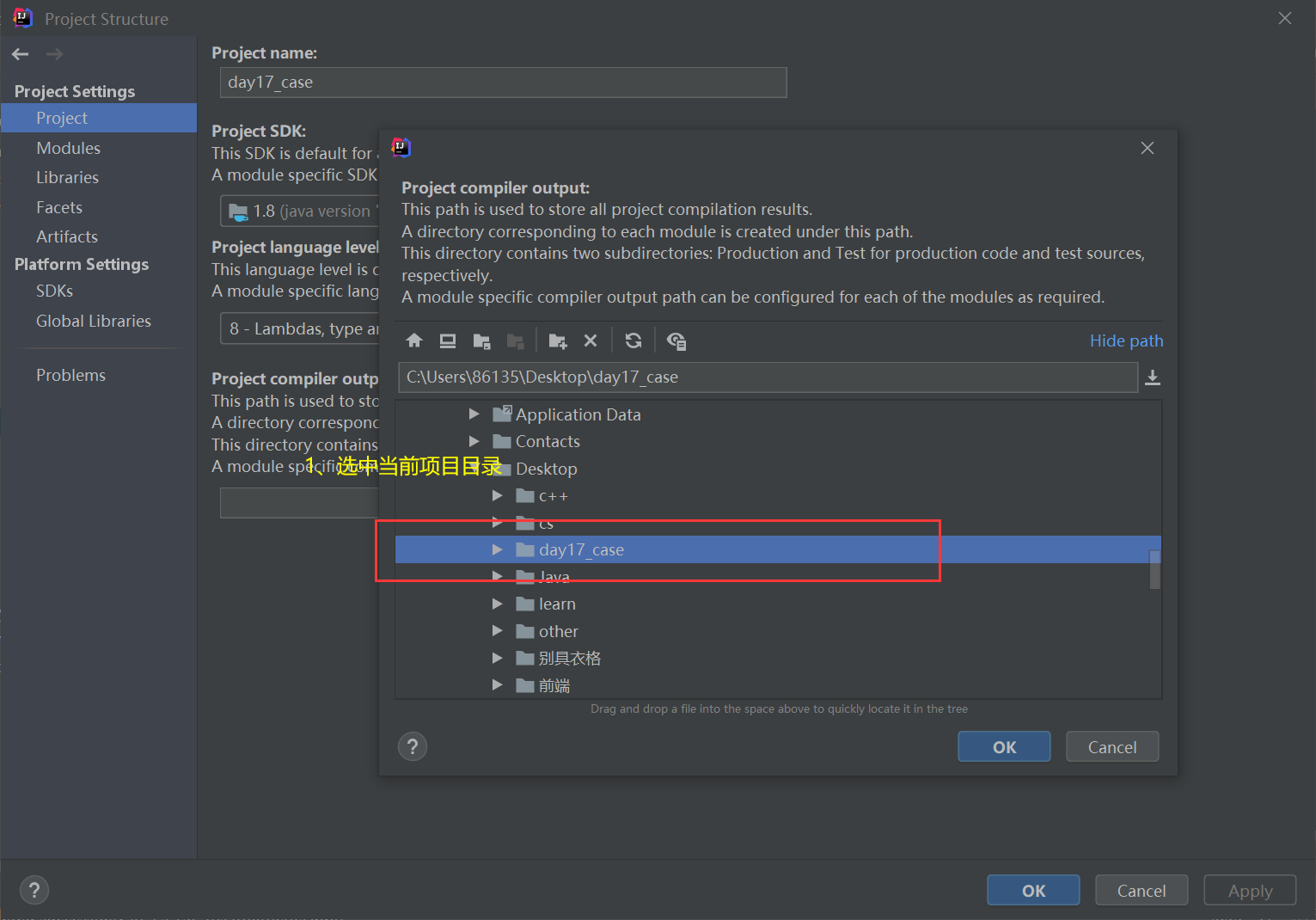The image size is (1316, 920).
Task: Click the other folder icon
Action: click(525, 632)
